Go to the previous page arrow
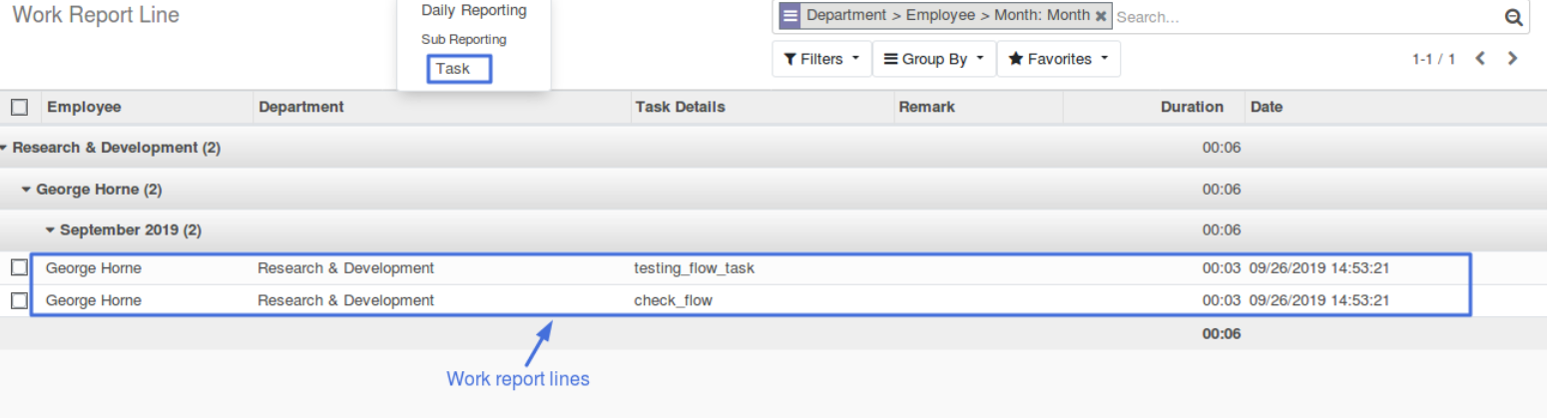The height and width of the screenshot is (418, 1568). pos(1480,59)
